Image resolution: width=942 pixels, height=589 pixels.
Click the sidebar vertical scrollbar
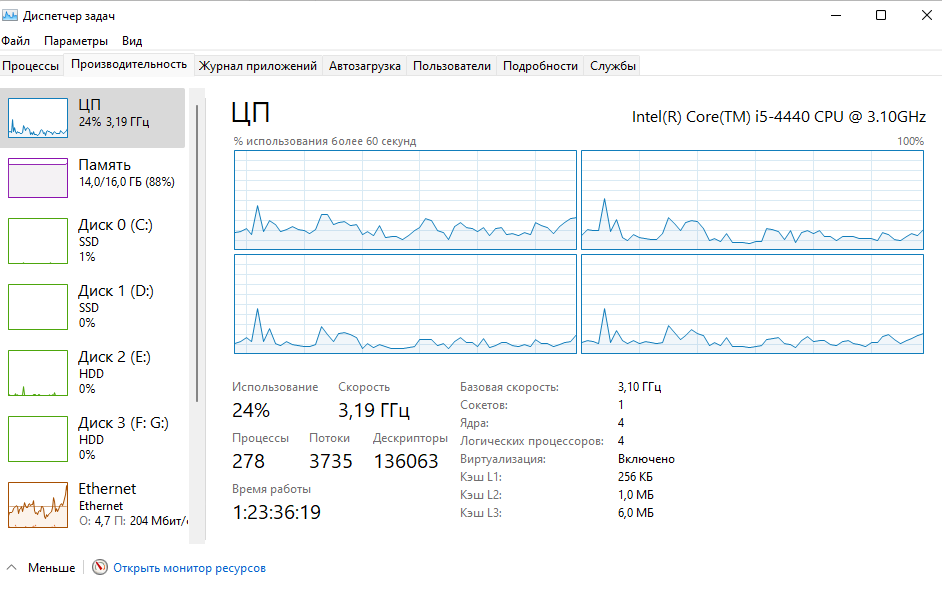196,254
